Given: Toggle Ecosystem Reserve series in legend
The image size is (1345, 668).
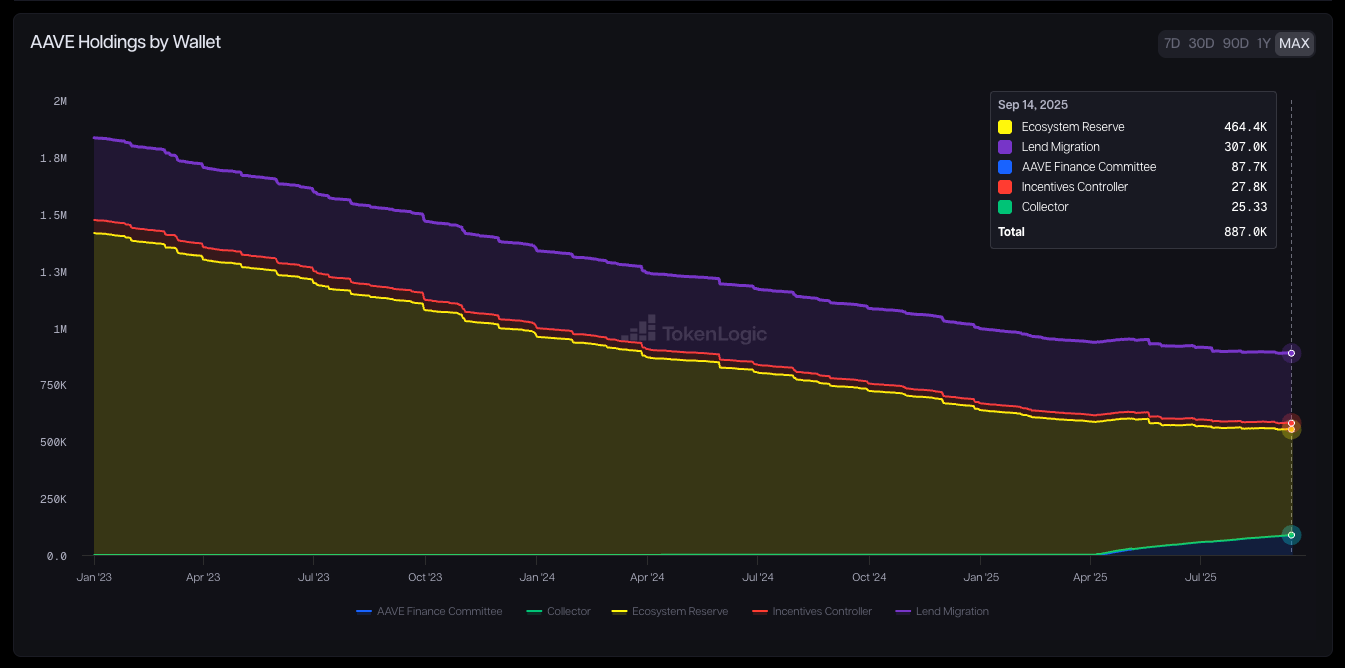Looking at the screenshot, I should tap(669, 611).
